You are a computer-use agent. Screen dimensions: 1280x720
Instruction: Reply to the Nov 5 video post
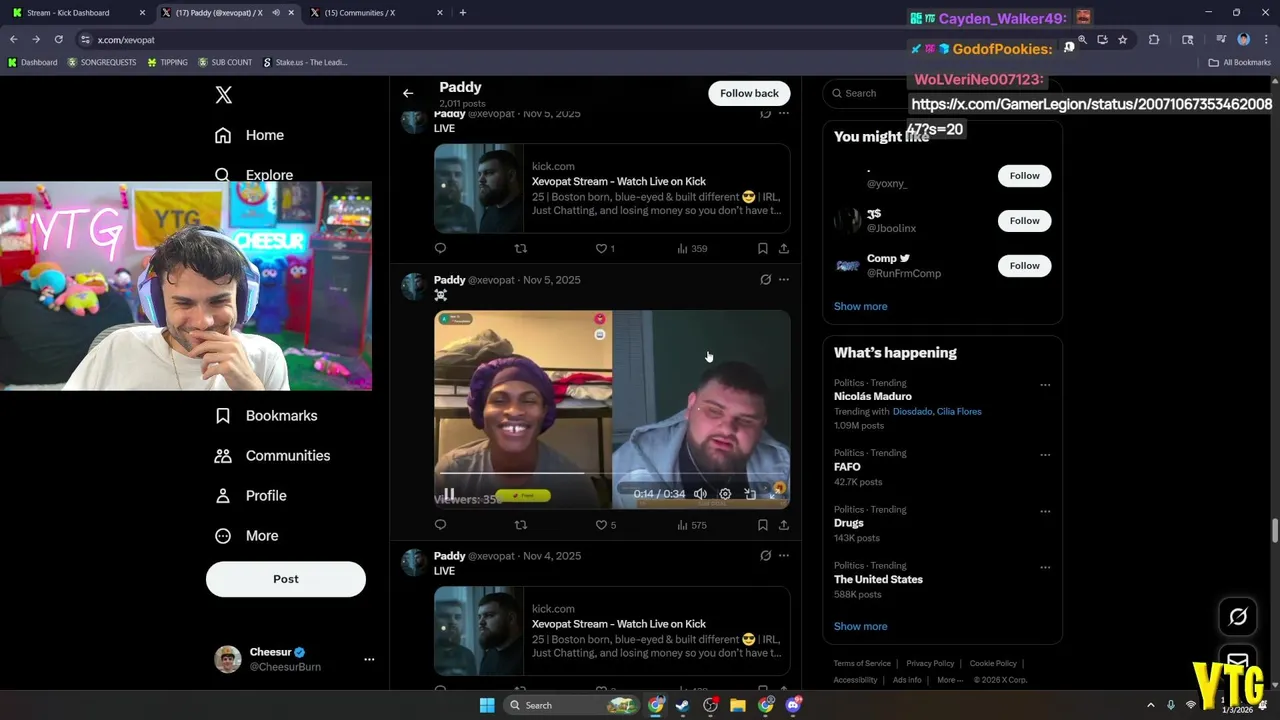[x=440, y=525]
